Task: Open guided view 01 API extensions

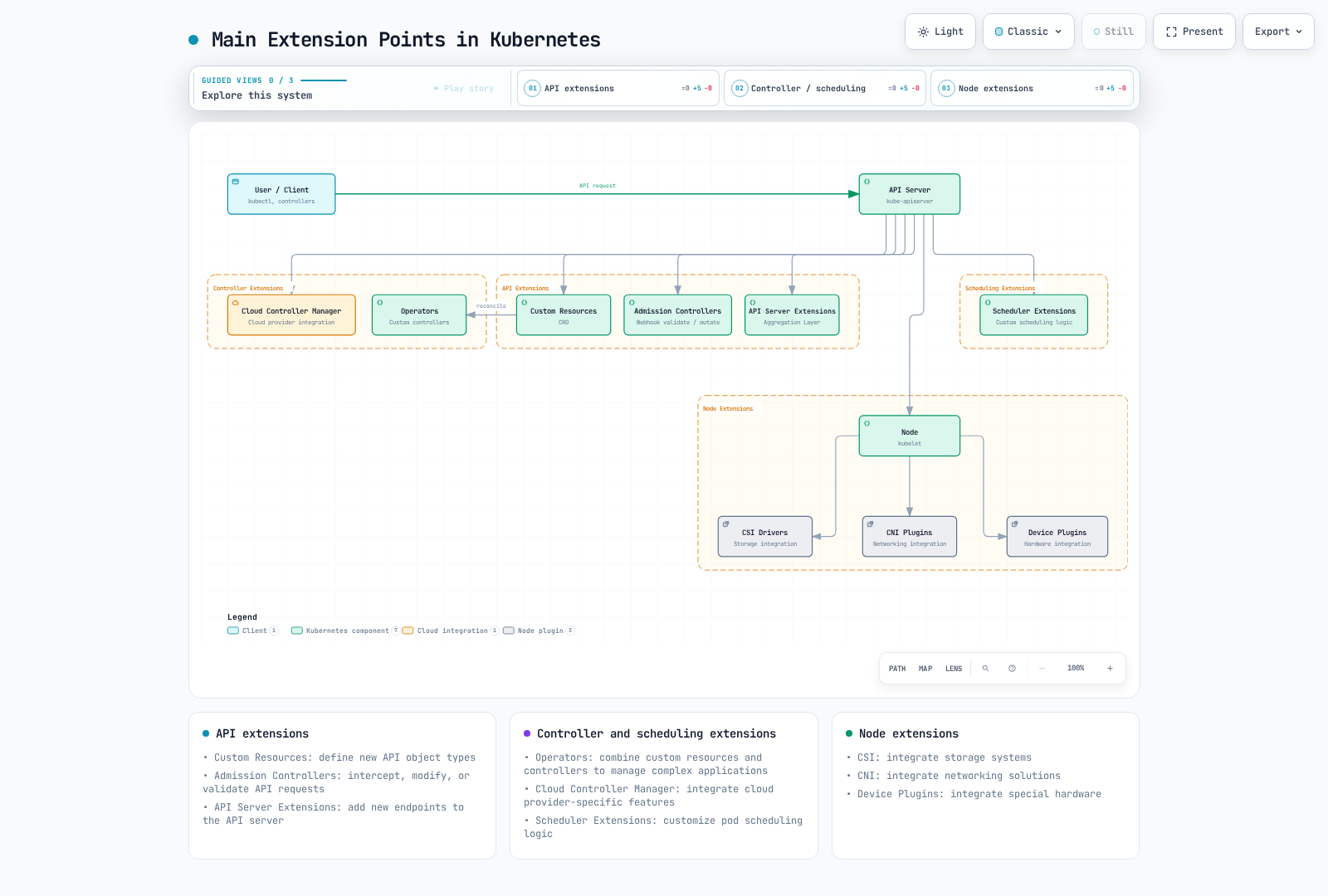Action: tap(618, 88)
